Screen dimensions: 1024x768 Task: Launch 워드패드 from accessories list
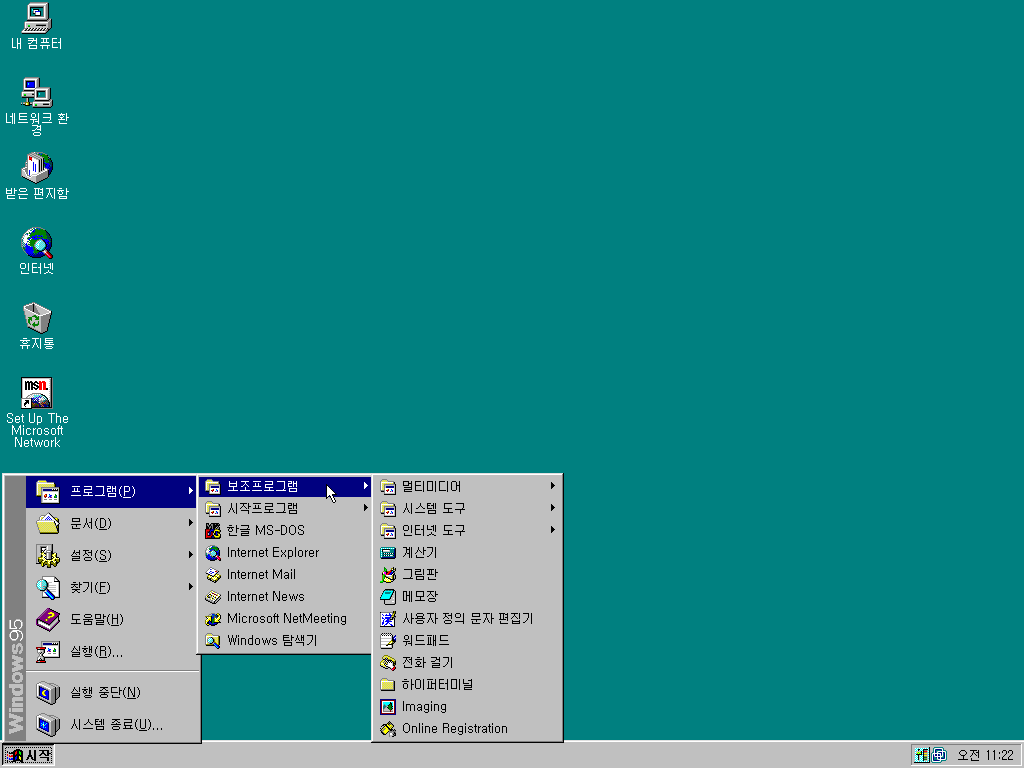[x=467, y=641]
